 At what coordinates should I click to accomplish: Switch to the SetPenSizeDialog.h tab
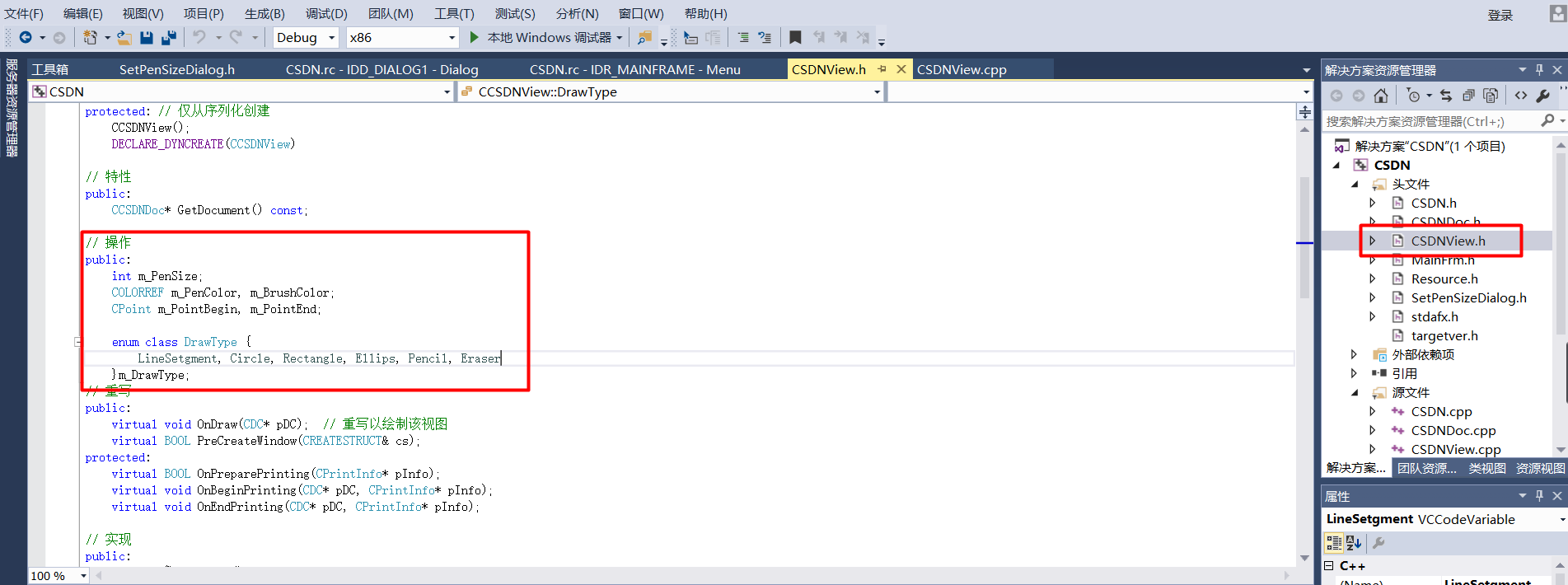point(176,69)
